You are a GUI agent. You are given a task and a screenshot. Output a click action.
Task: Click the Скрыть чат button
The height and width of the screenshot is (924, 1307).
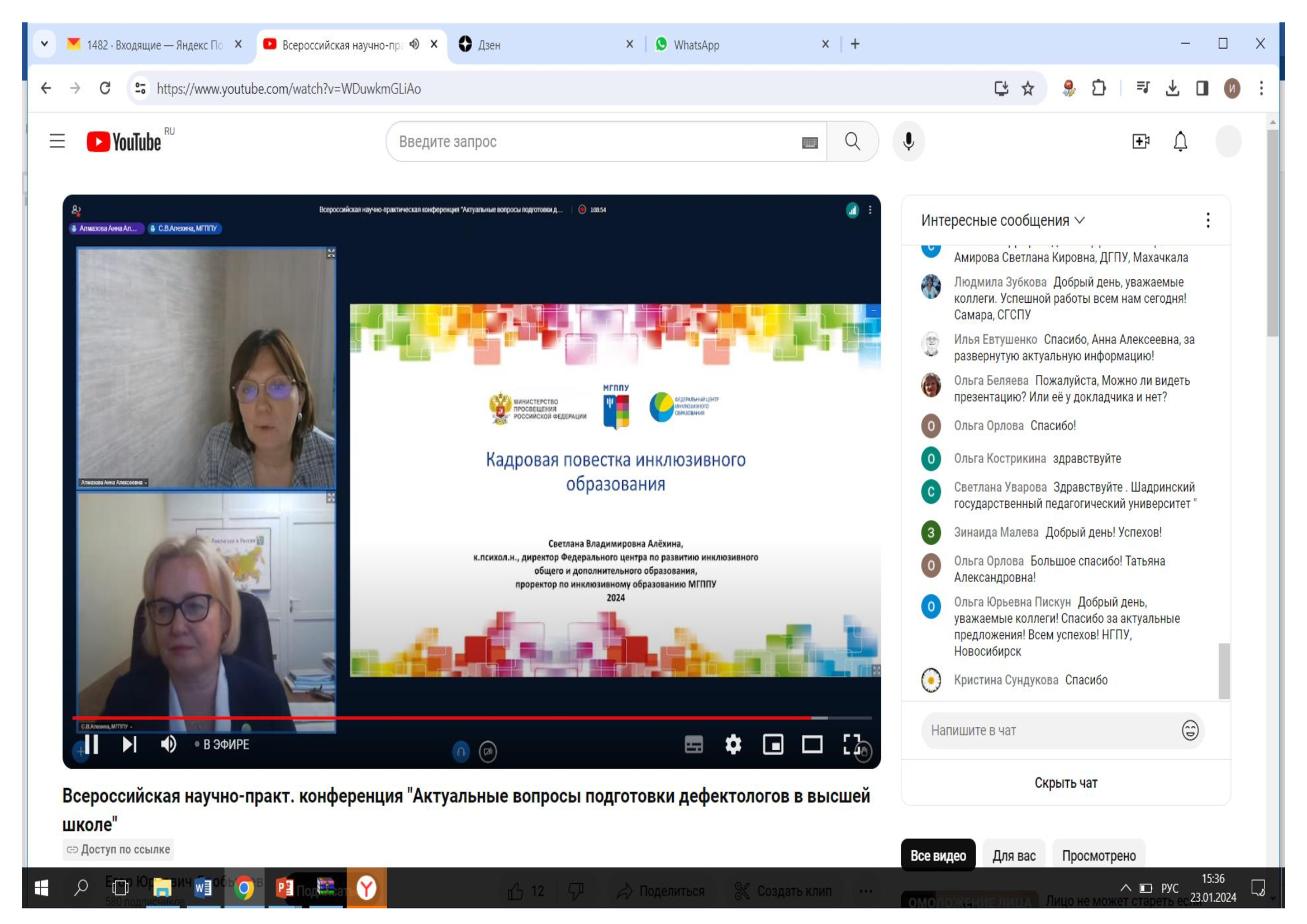tap(1066, 783)
